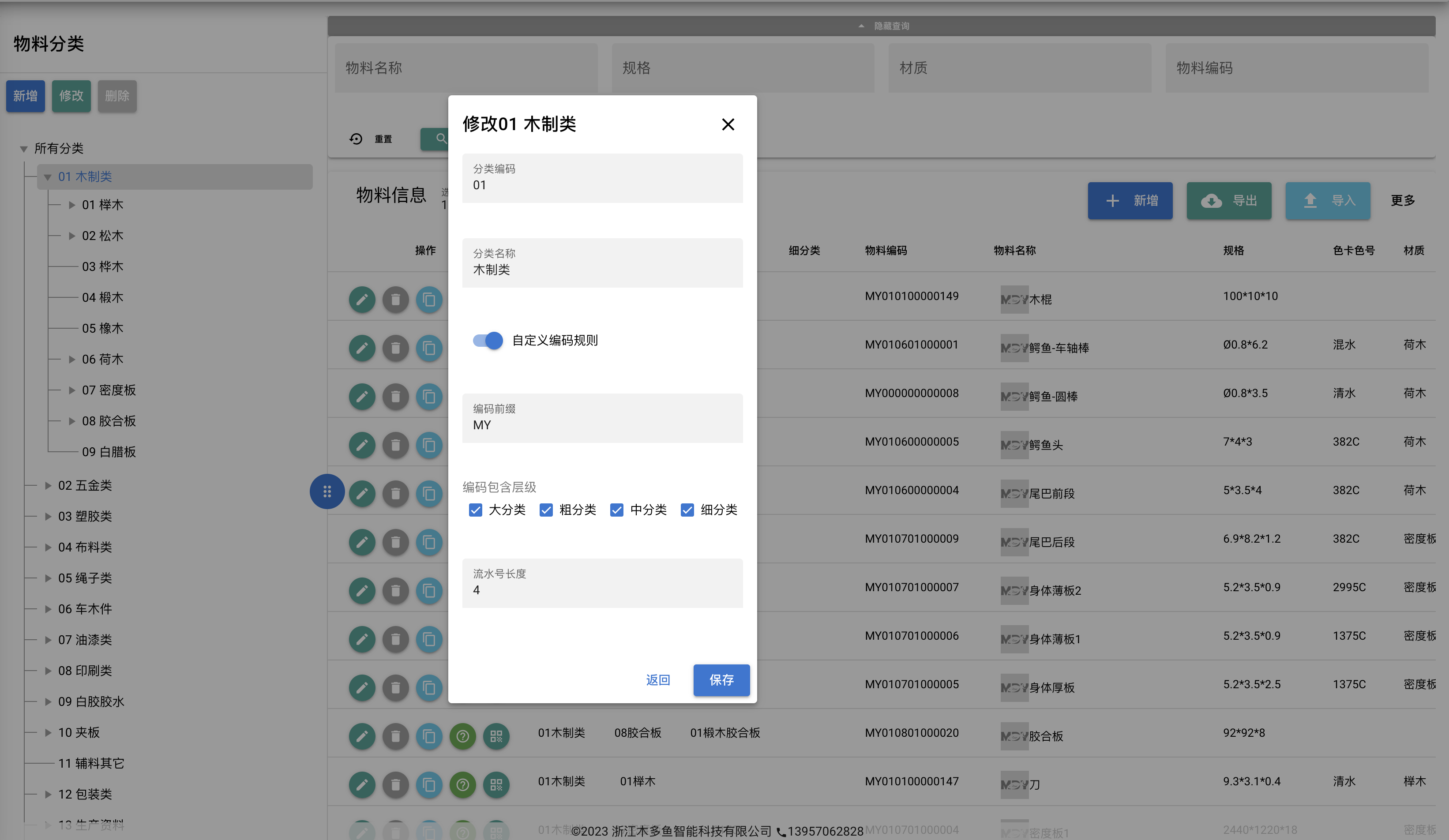
Task: Uncheck the 中分类 checkbox
Action: click(x=616, y=510)
